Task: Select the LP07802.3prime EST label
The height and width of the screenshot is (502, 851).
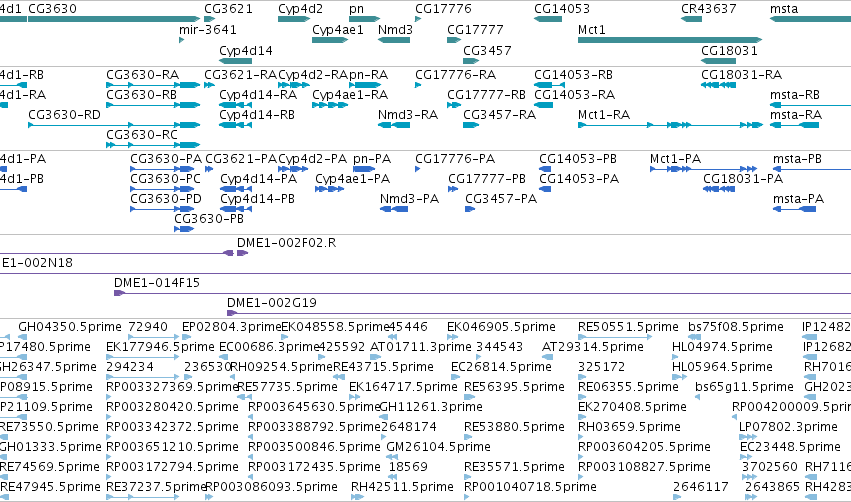Action: (x=789, y=427)
